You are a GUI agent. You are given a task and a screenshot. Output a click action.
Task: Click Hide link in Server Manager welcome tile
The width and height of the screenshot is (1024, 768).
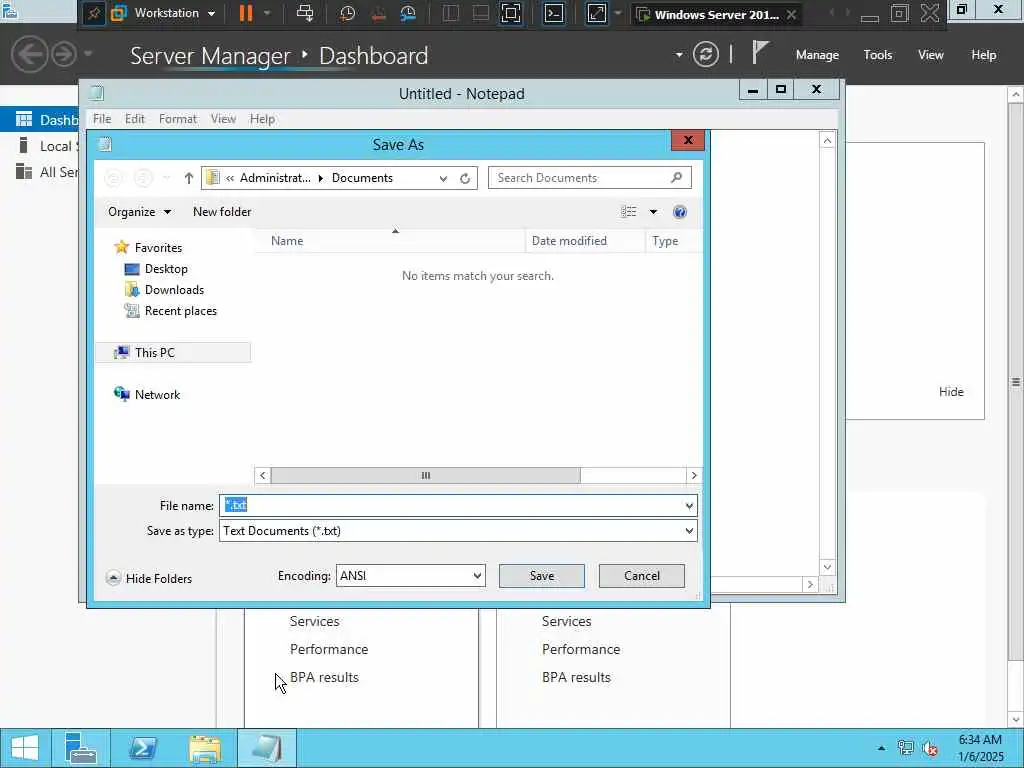point(951,391)
